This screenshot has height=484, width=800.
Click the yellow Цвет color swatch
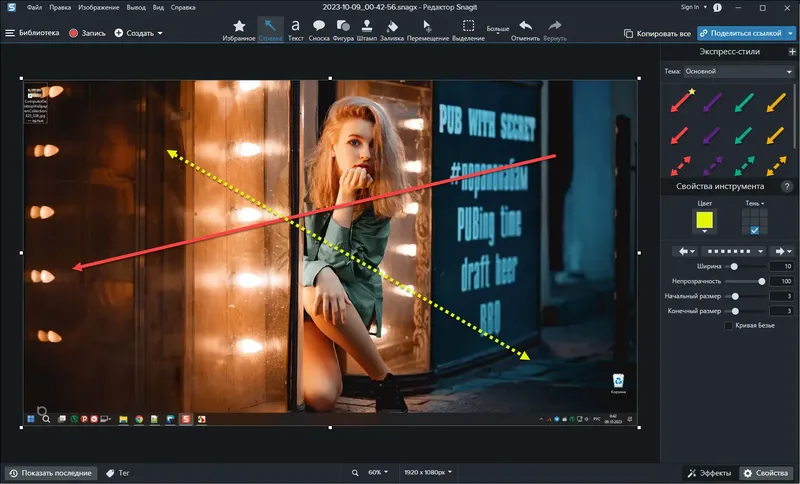(x=704, y=220)
